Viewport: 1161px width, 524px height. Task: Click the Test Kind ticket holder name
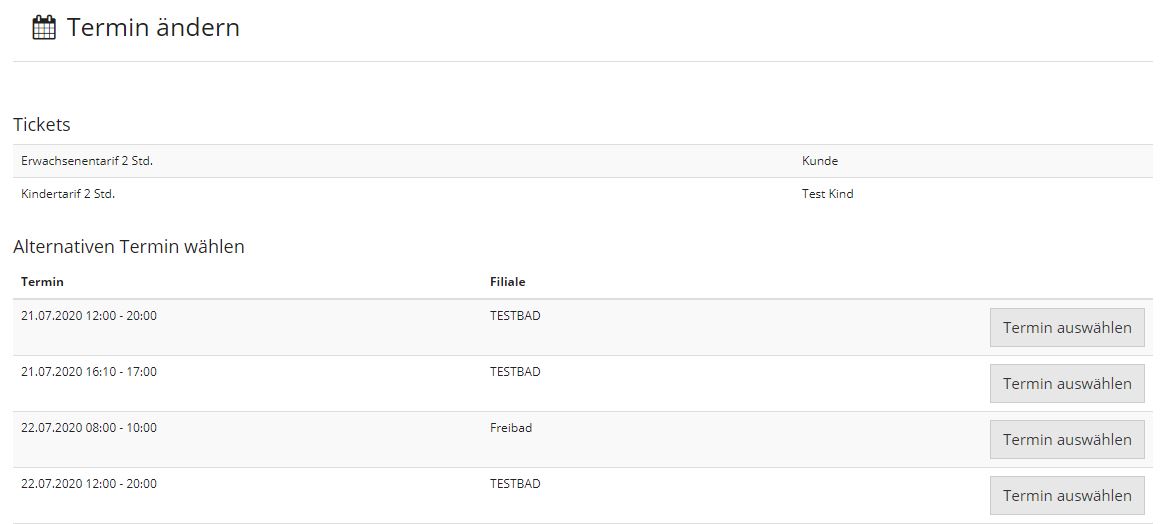point(827,194)
